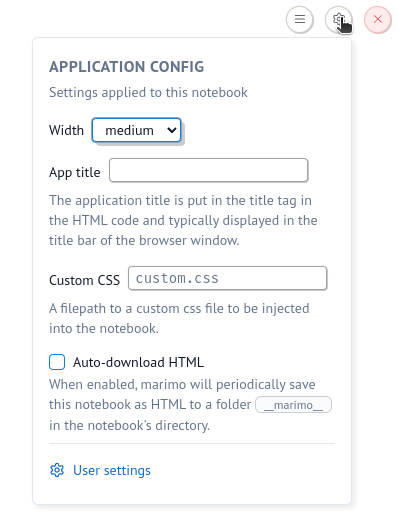Enable the Auto-download HTML checkbox
401x515 pixels.
tap(57, 362)
